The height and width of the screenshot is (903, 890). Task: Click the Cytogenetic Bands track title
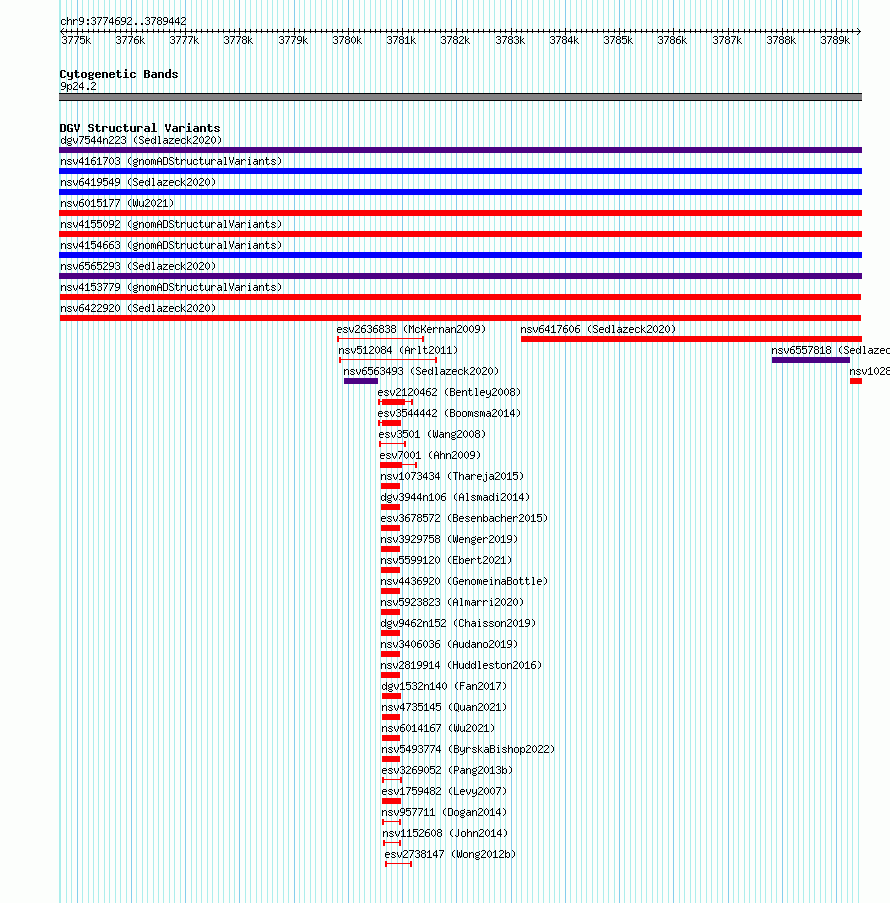[x=119, y=74]
